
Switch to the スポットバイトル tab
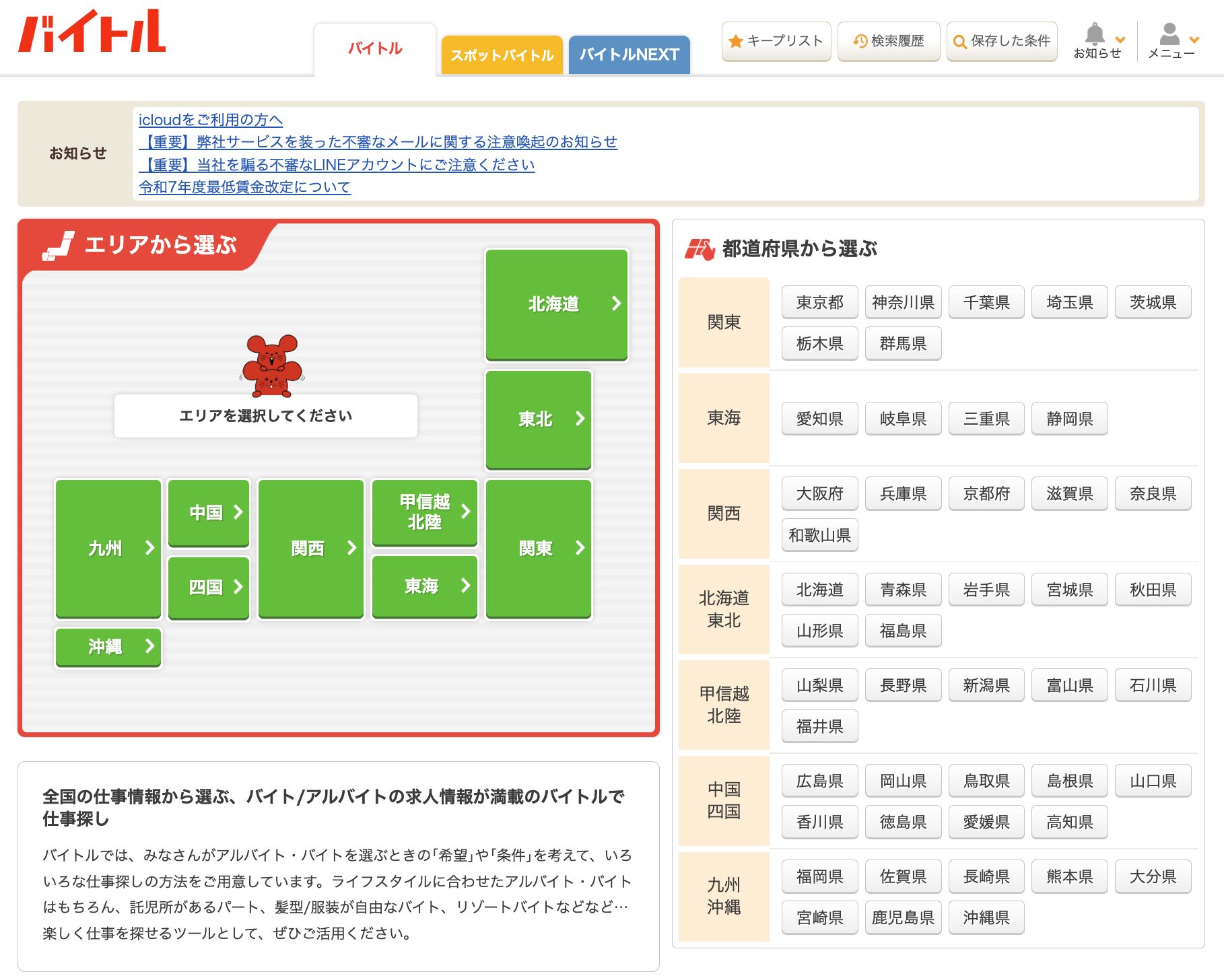pos(502,55)
